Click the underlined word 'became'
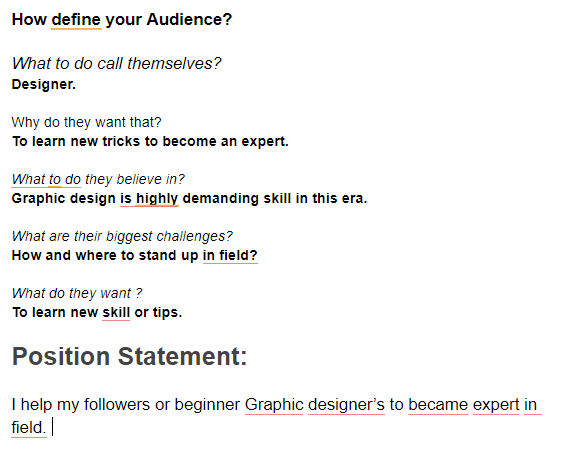The image size is (578, 475). pos(438,405)
